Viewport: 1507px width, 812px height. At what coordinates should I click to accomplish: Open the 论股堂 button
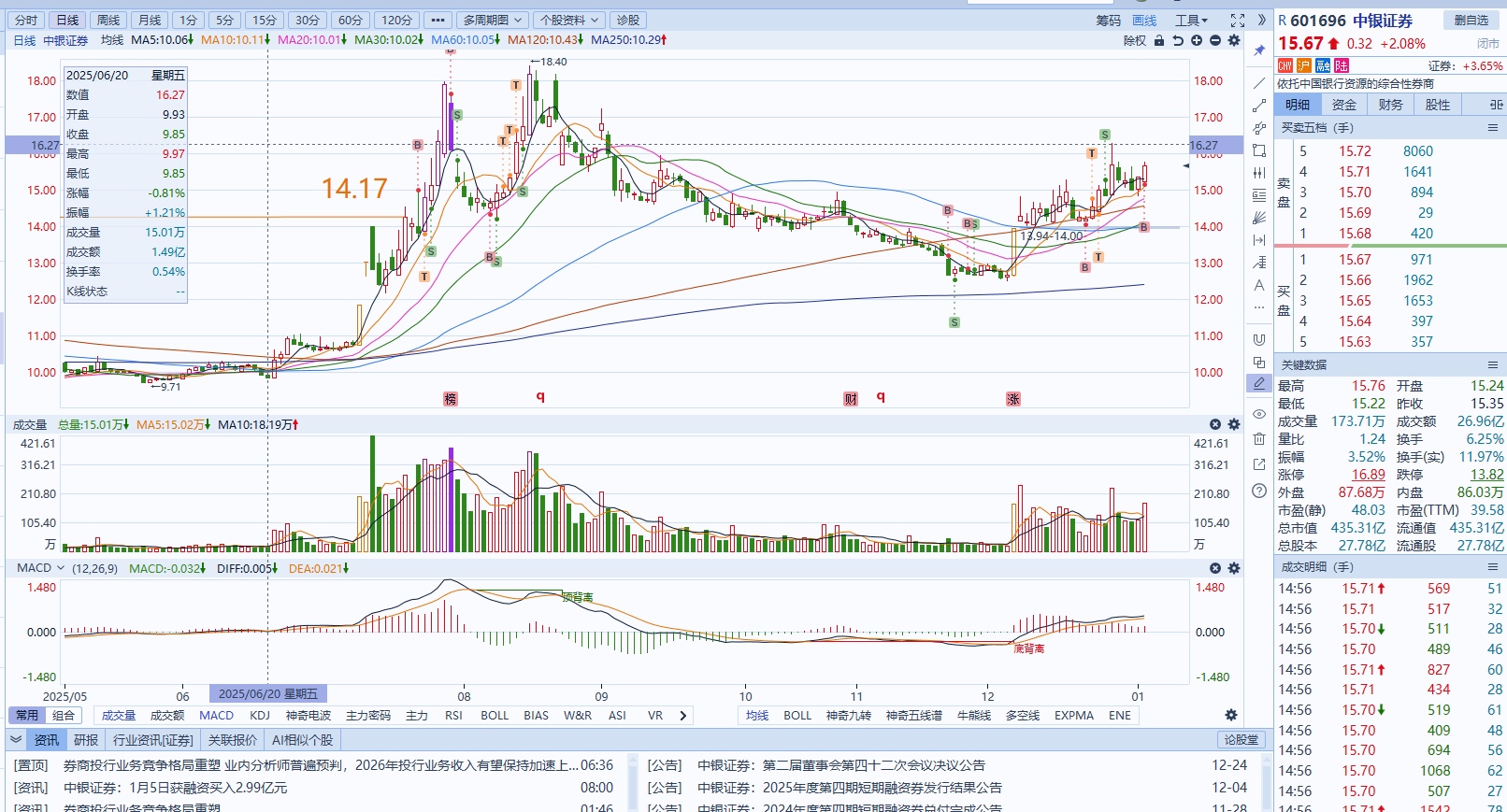[1241, 739]
